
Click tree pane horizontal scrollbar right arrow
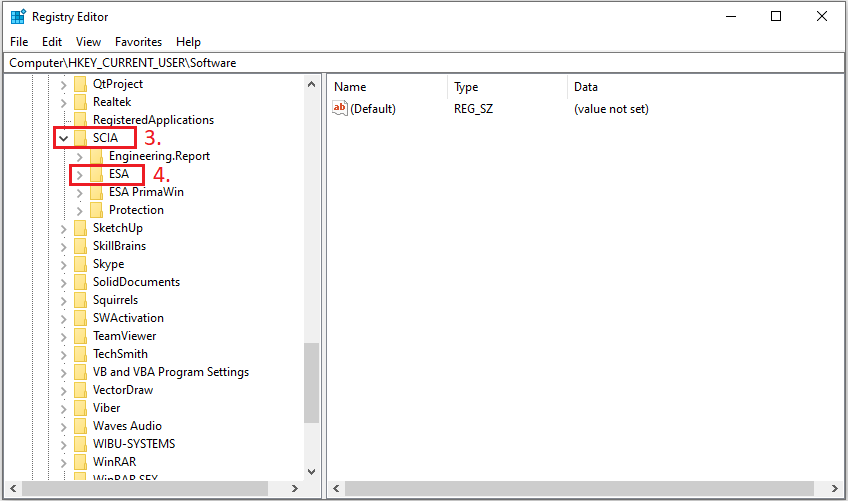pos(295,488)
